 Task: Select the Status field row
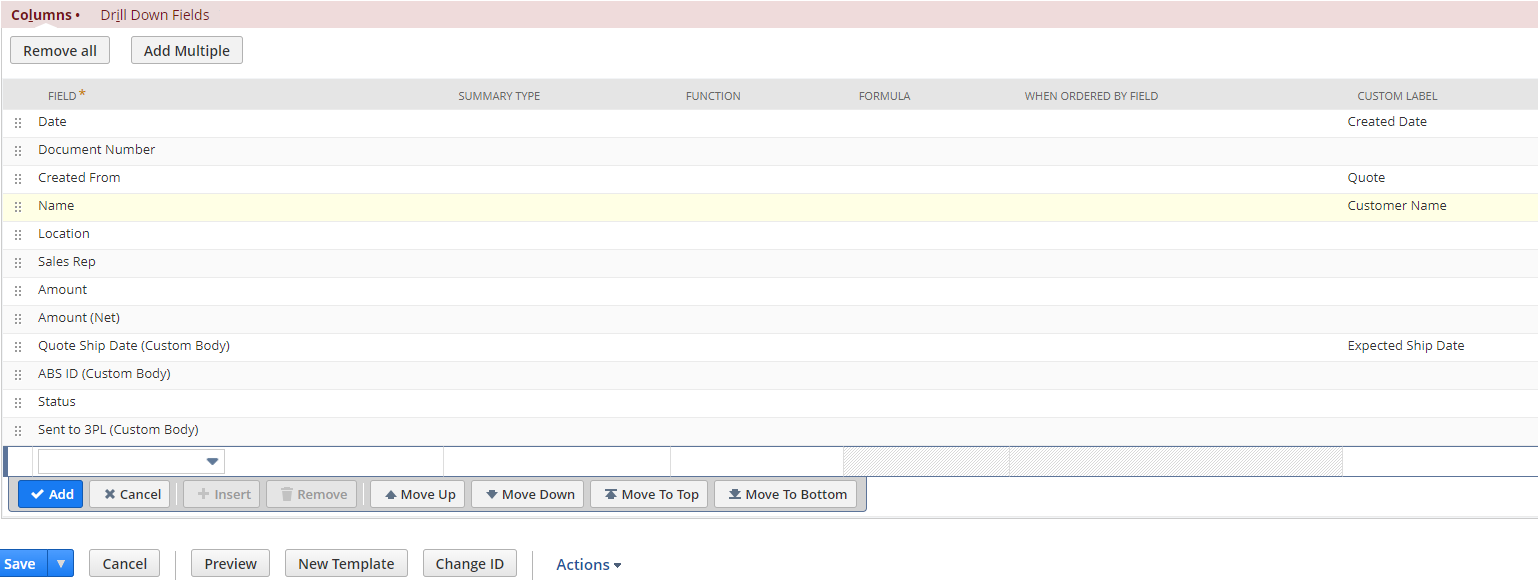point(770,403)
